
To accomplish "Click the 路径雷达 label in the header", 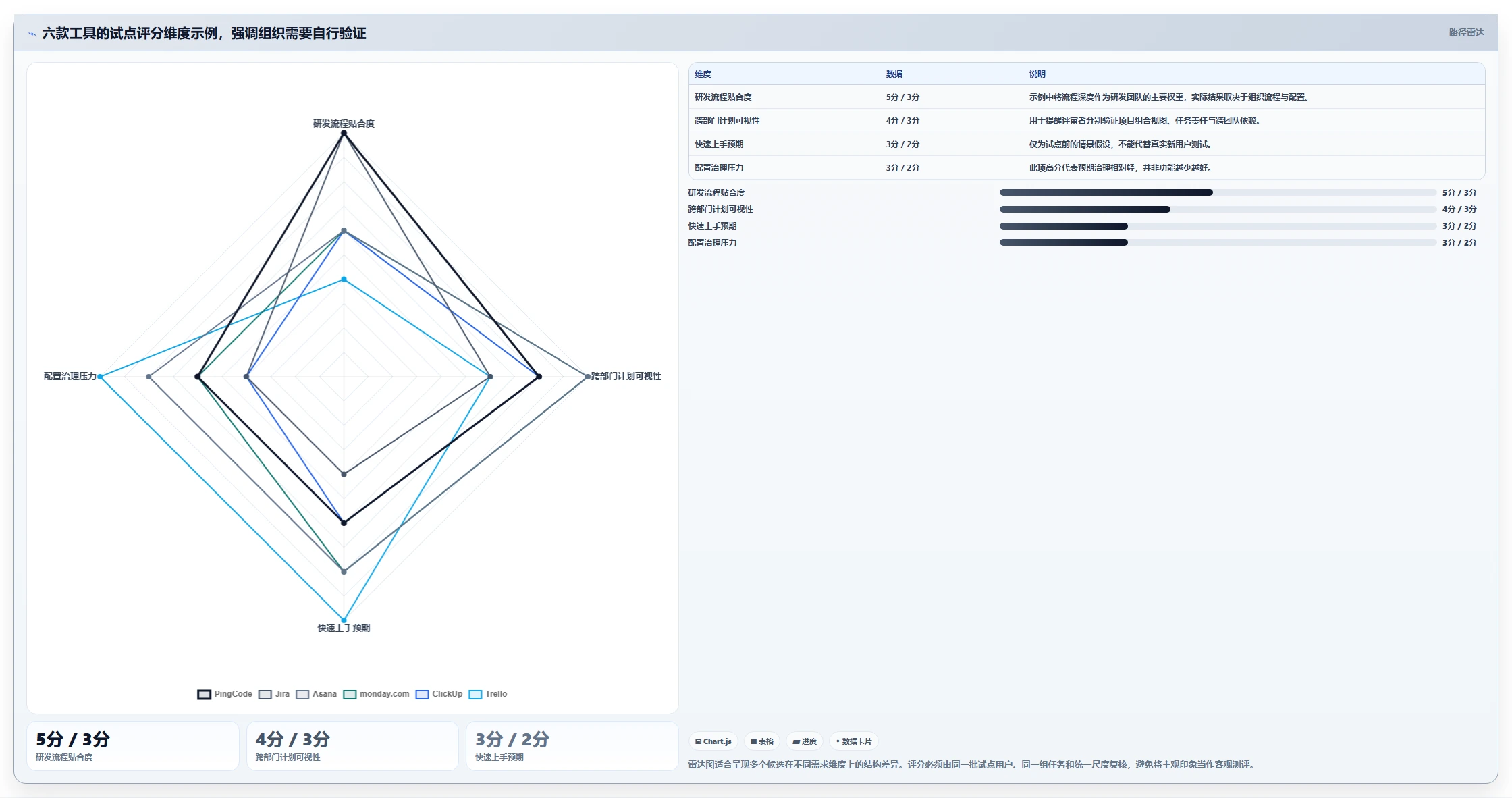I will 1466,32.
